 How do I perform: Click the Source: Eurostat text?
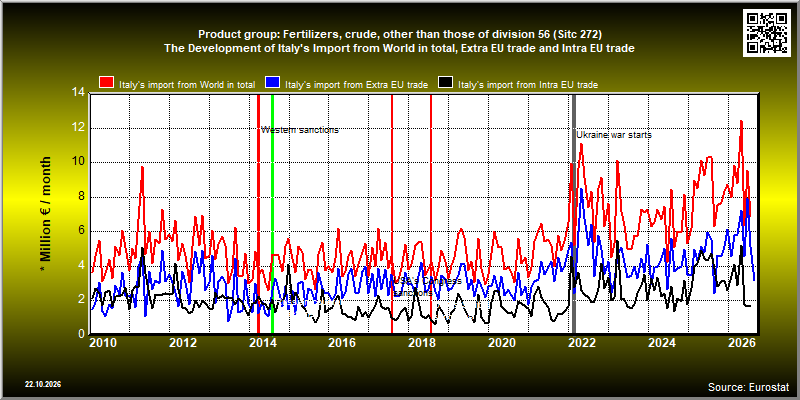[x=748, y=386]
